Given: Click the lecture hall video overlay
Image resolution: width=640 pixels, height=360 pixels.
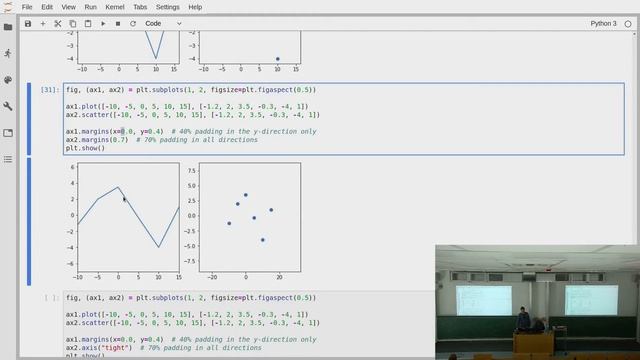Looking at the screenshot, I should coord(537,302).
